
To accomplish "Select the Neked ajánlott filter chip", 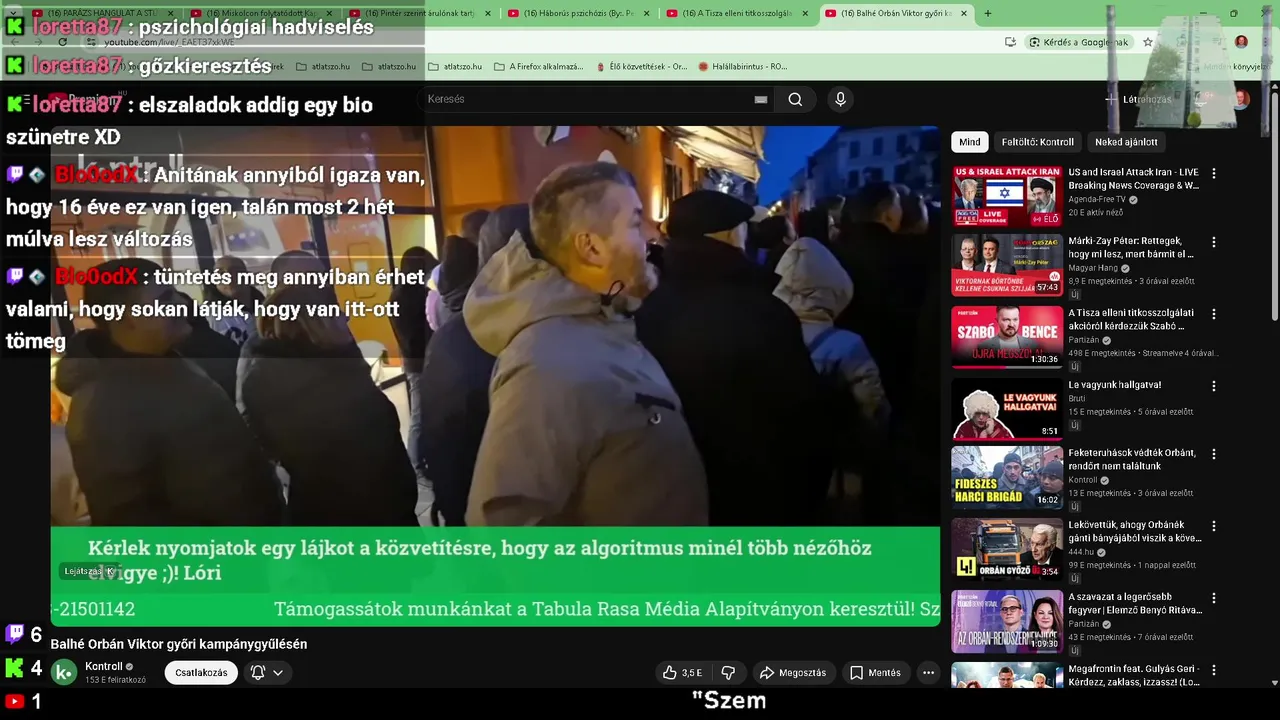I will 1126,142.
